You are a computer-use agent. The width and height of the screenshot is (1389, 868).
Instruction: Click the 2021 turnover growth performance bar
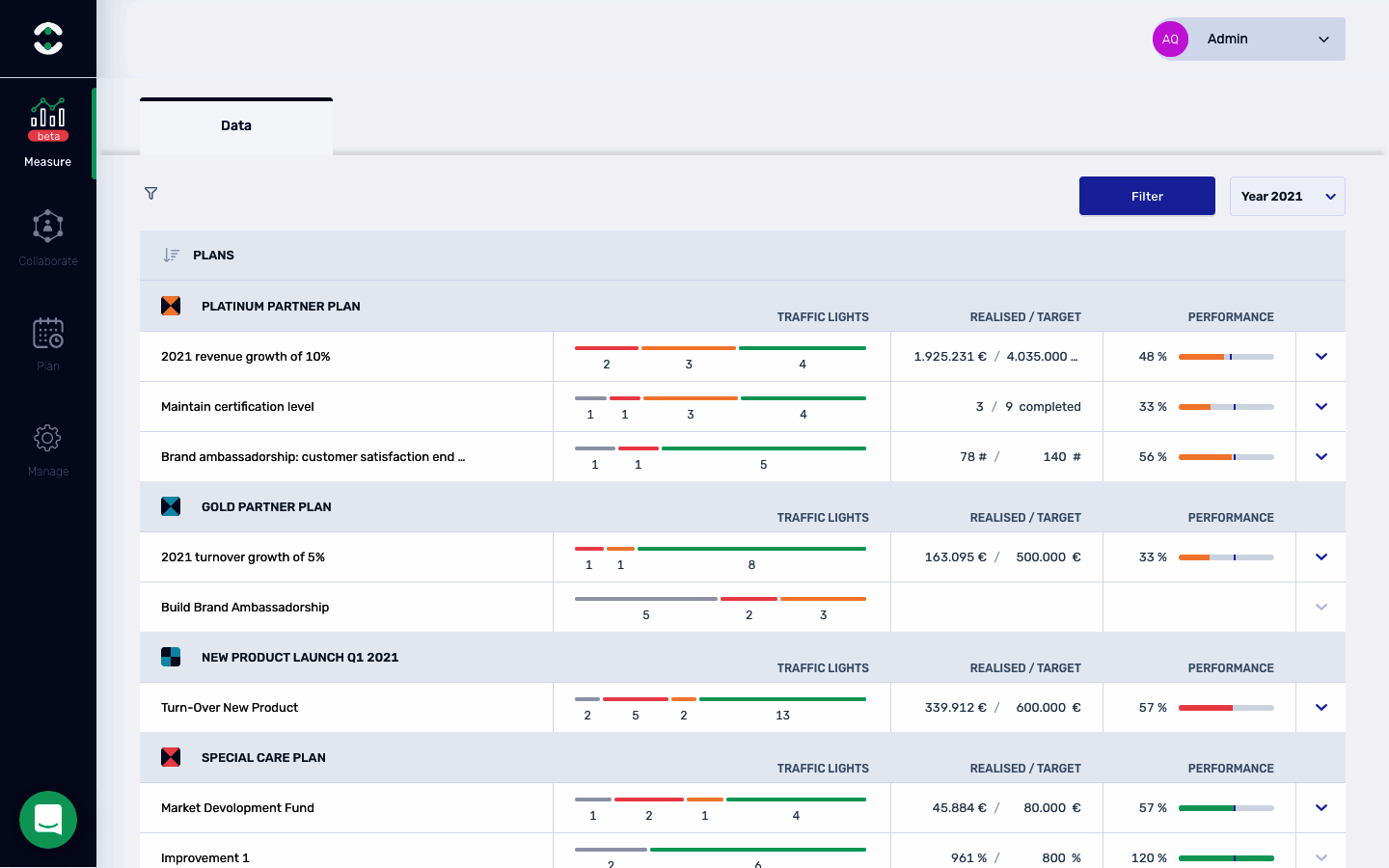[1226, 557]
